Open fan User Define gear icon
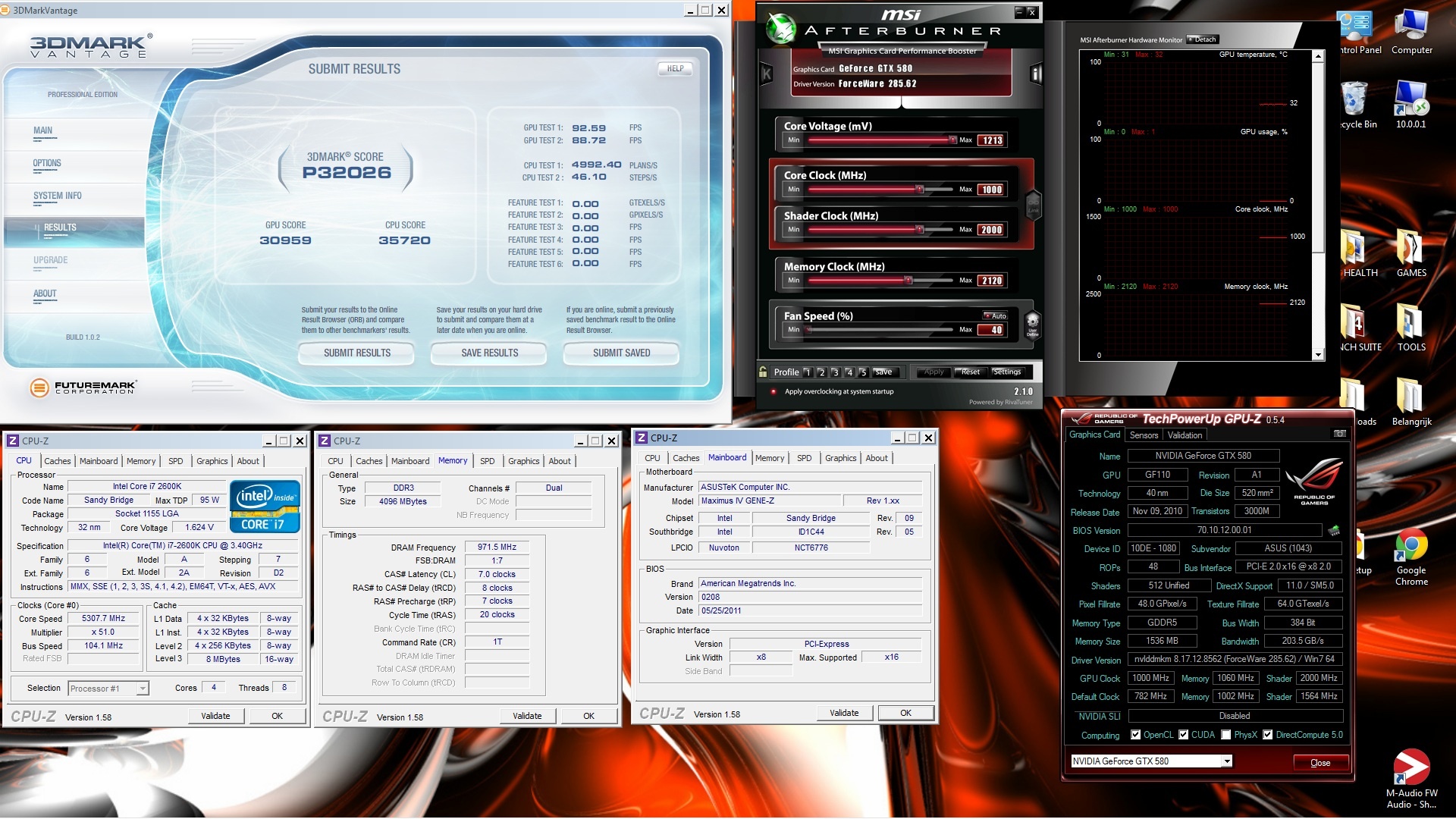The height and width of the screenshot is (819, 1456). coord(1032,324)
